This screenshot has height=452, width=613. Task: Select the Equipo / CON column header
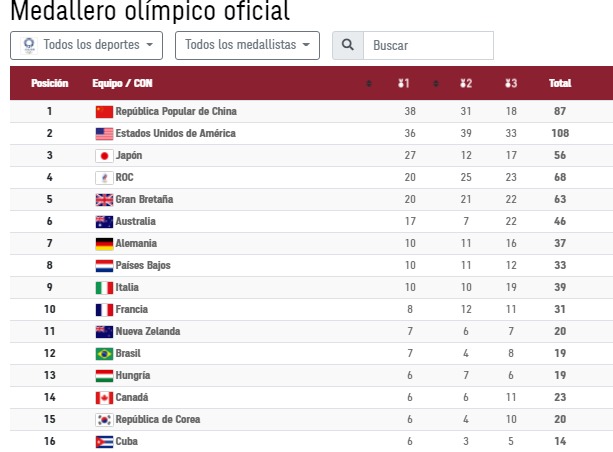tap(122, 83)
